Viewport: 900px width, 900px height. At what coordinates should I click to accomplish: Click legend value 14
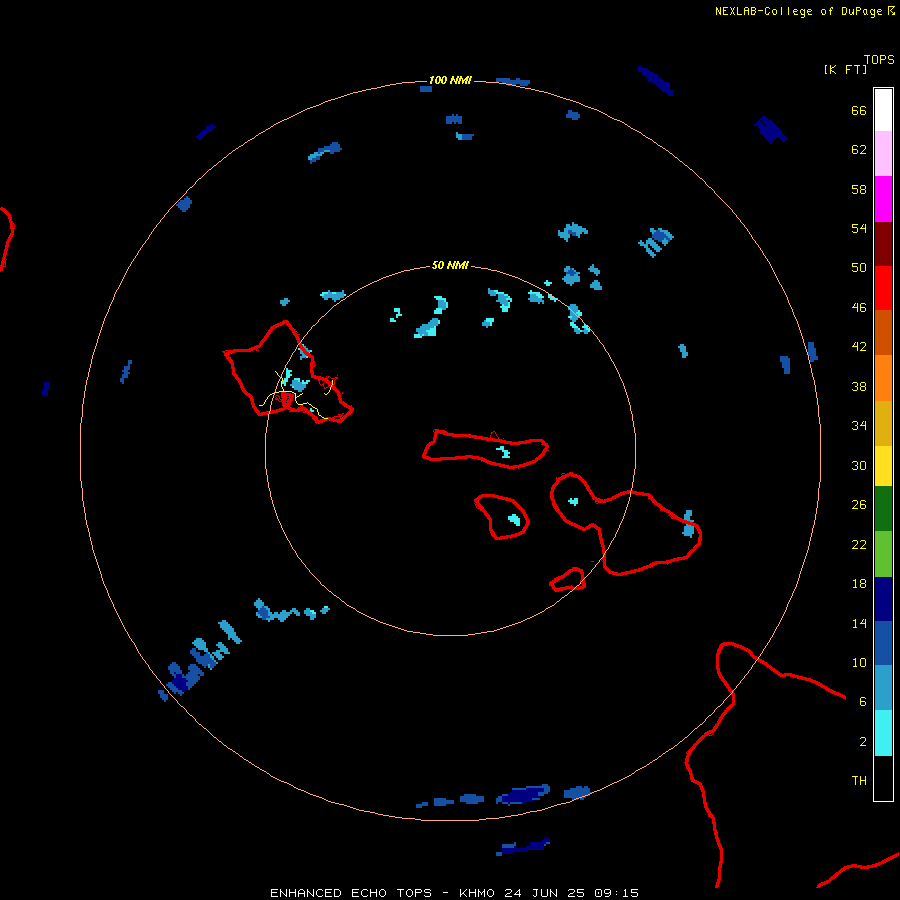[859, 623]
